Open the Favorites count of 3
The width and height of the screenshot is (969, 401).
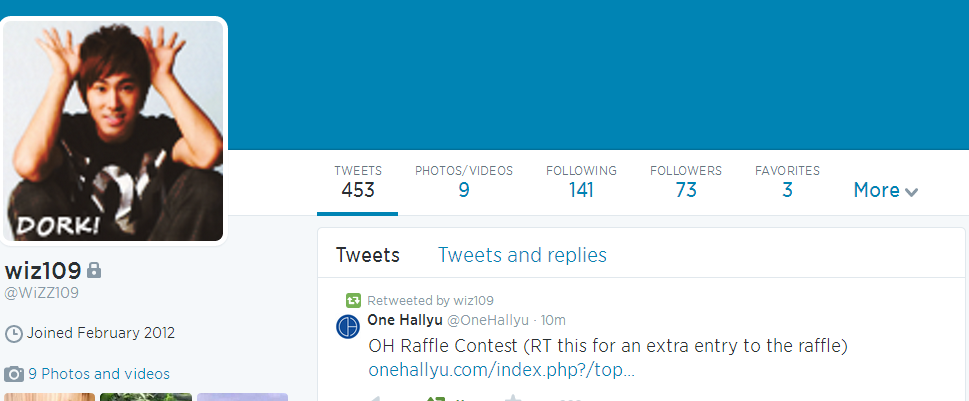coord(787,181)
